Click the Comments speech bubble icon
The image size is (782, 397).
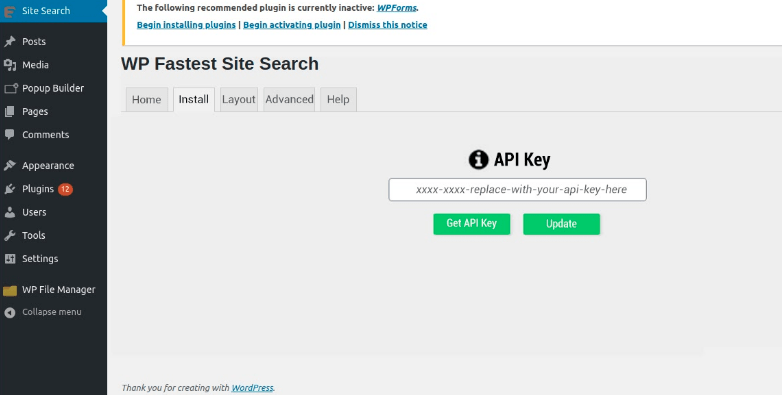(9, 135)
